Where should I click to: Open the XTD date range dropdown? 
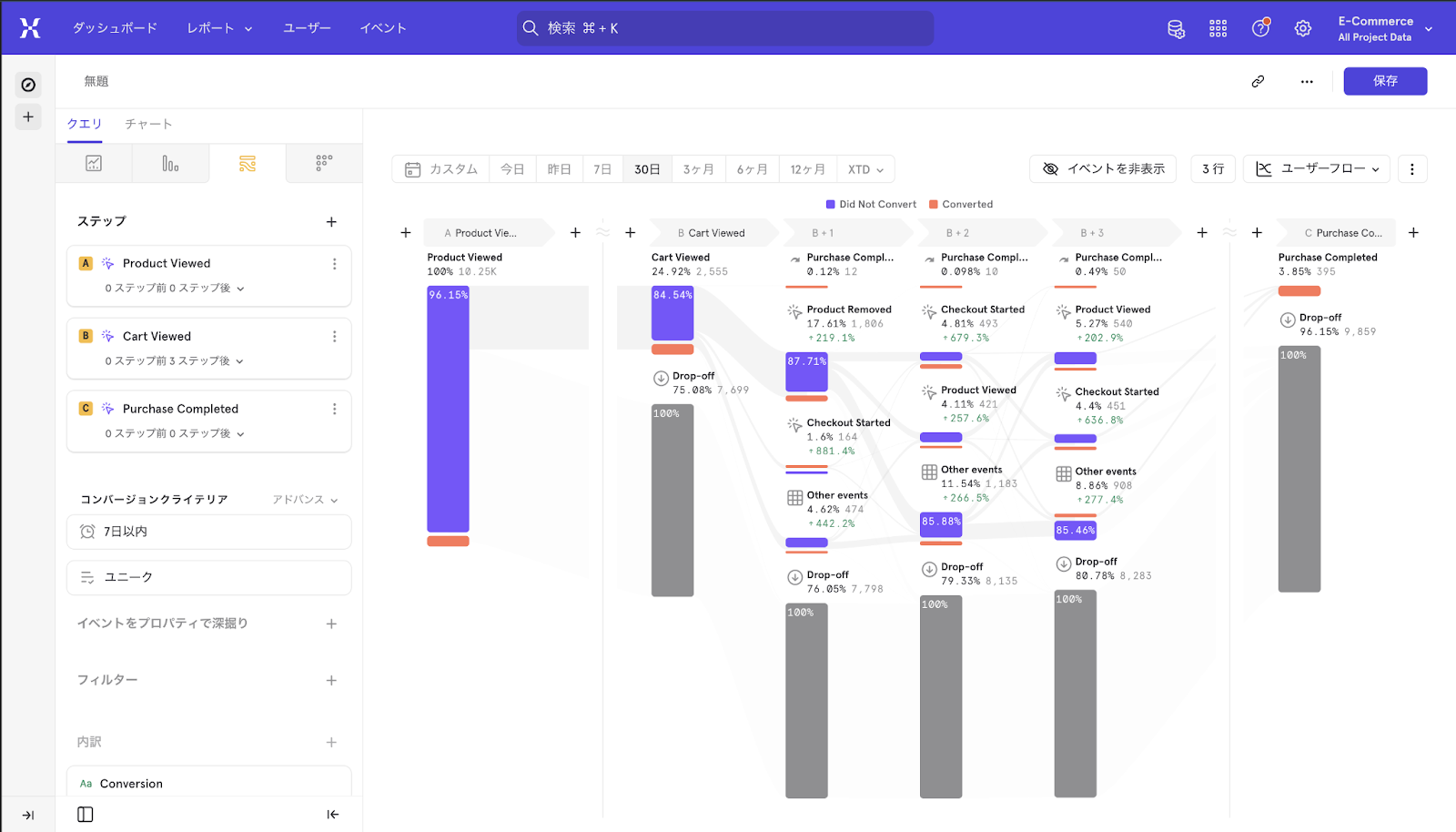click(865, 169)
